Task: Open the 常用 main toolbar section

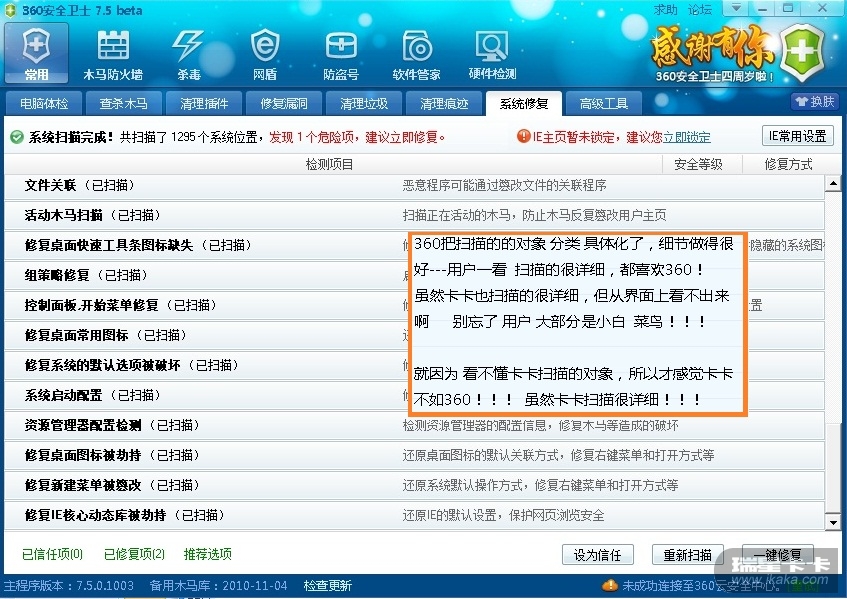Action: click(x=36, y=53)
